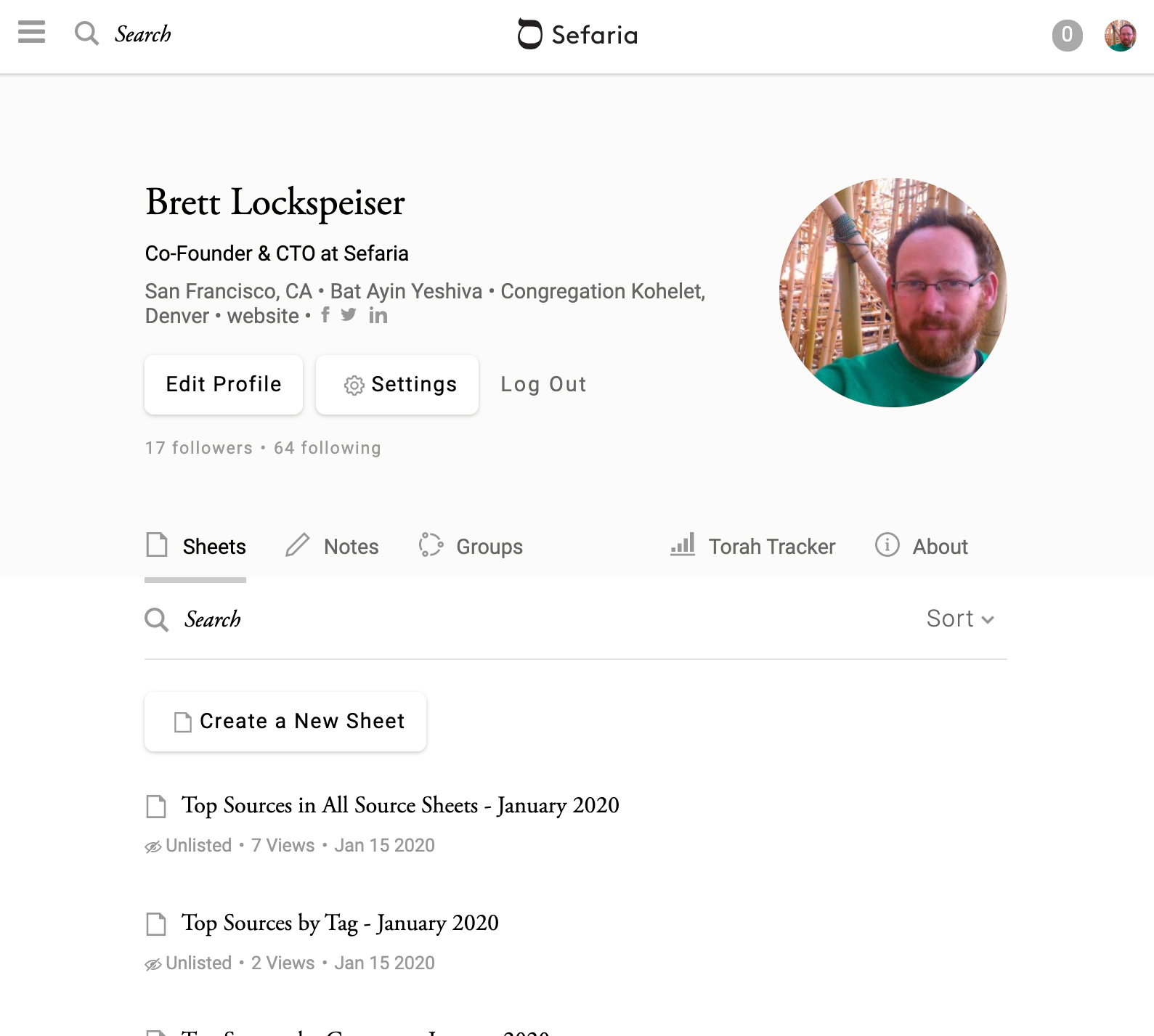Switch to the Groups tab

coord(471,546)
